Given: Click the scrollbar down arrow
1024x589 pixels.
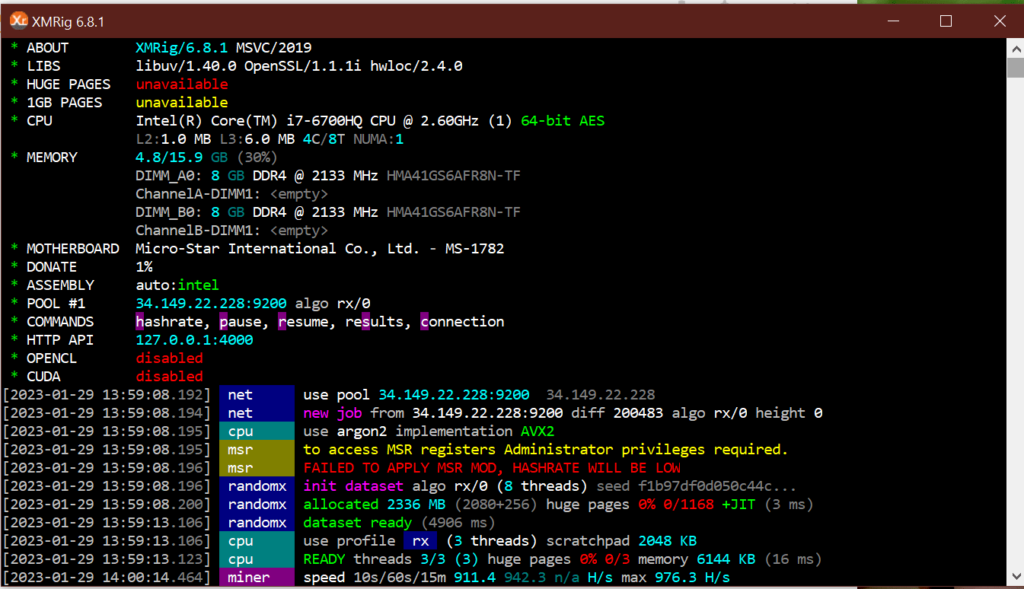Looking at the screenshot, I should [1016, 576].
